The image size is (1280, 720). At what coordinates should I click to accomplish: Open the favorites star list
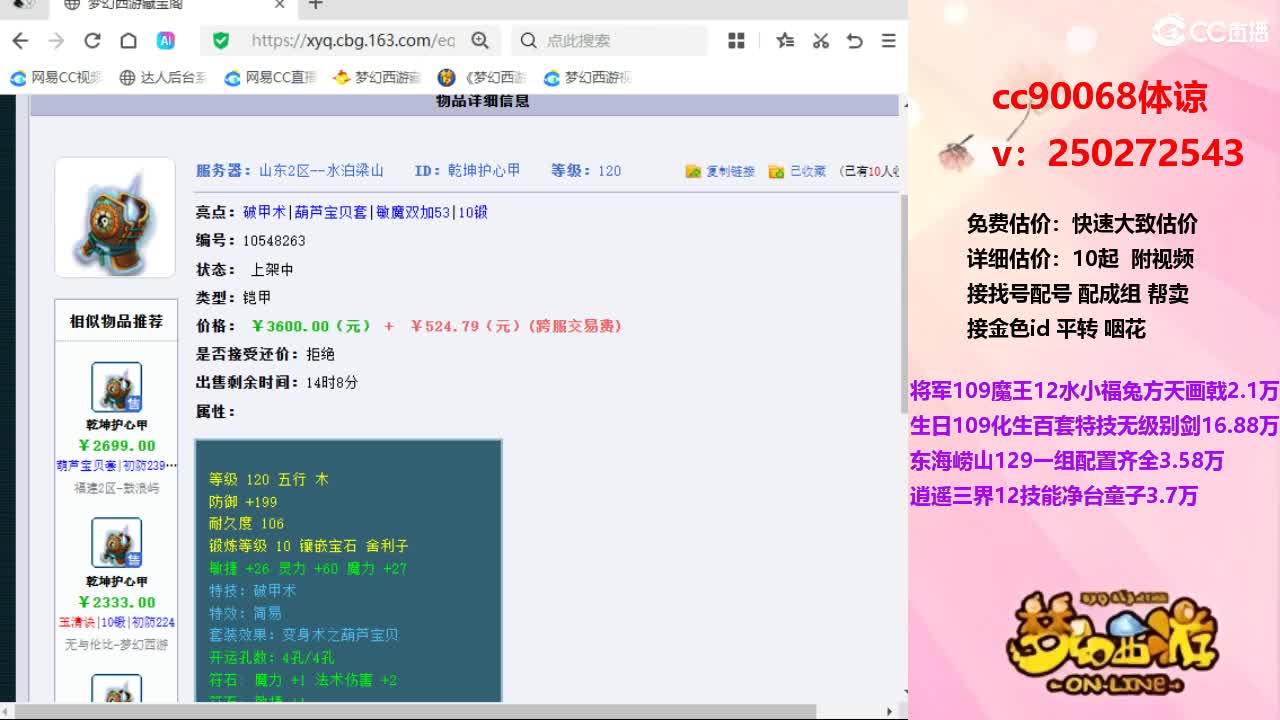[785, 41]
